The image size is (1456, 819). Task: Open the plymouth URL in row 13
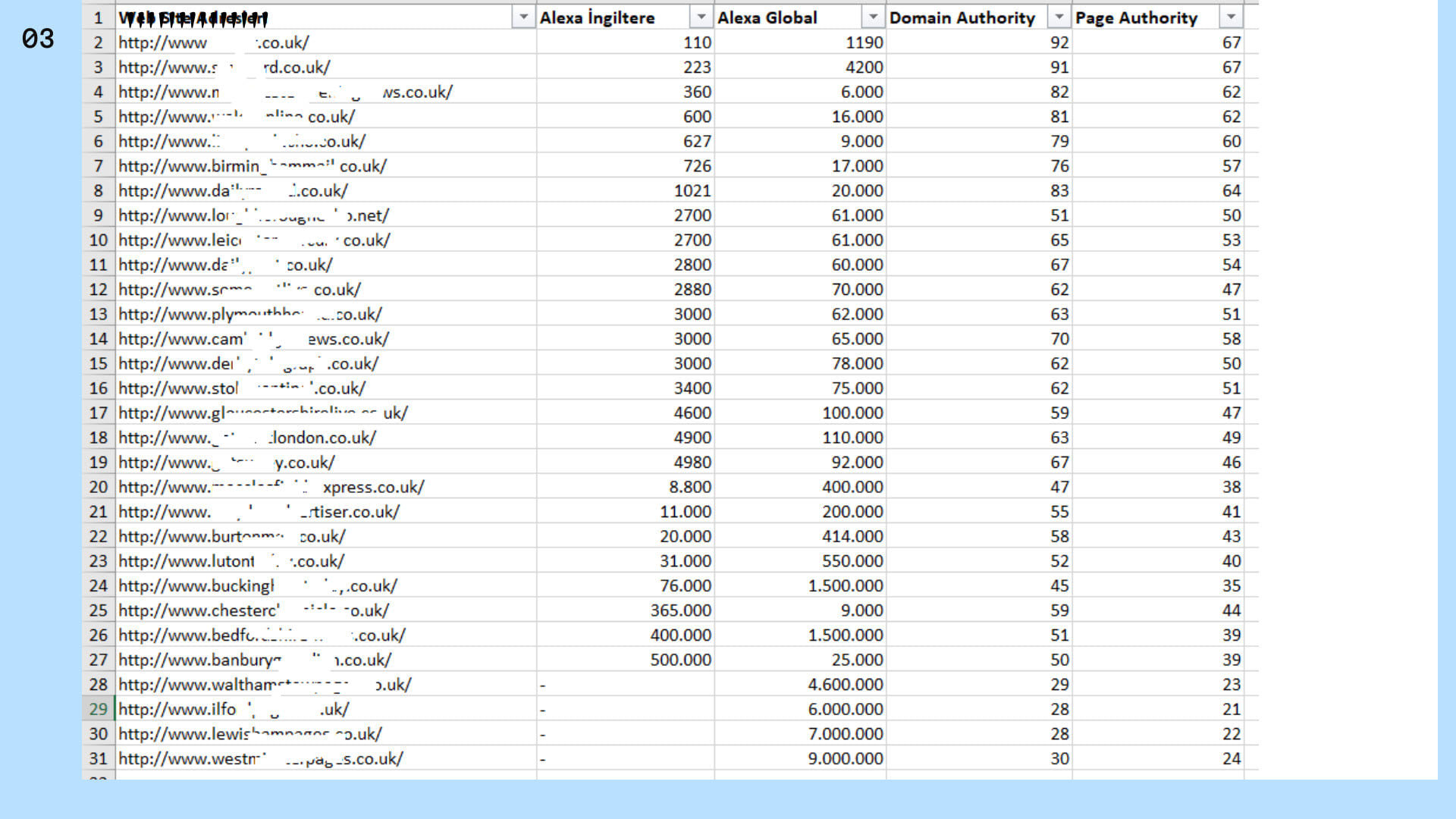[249, 314]
